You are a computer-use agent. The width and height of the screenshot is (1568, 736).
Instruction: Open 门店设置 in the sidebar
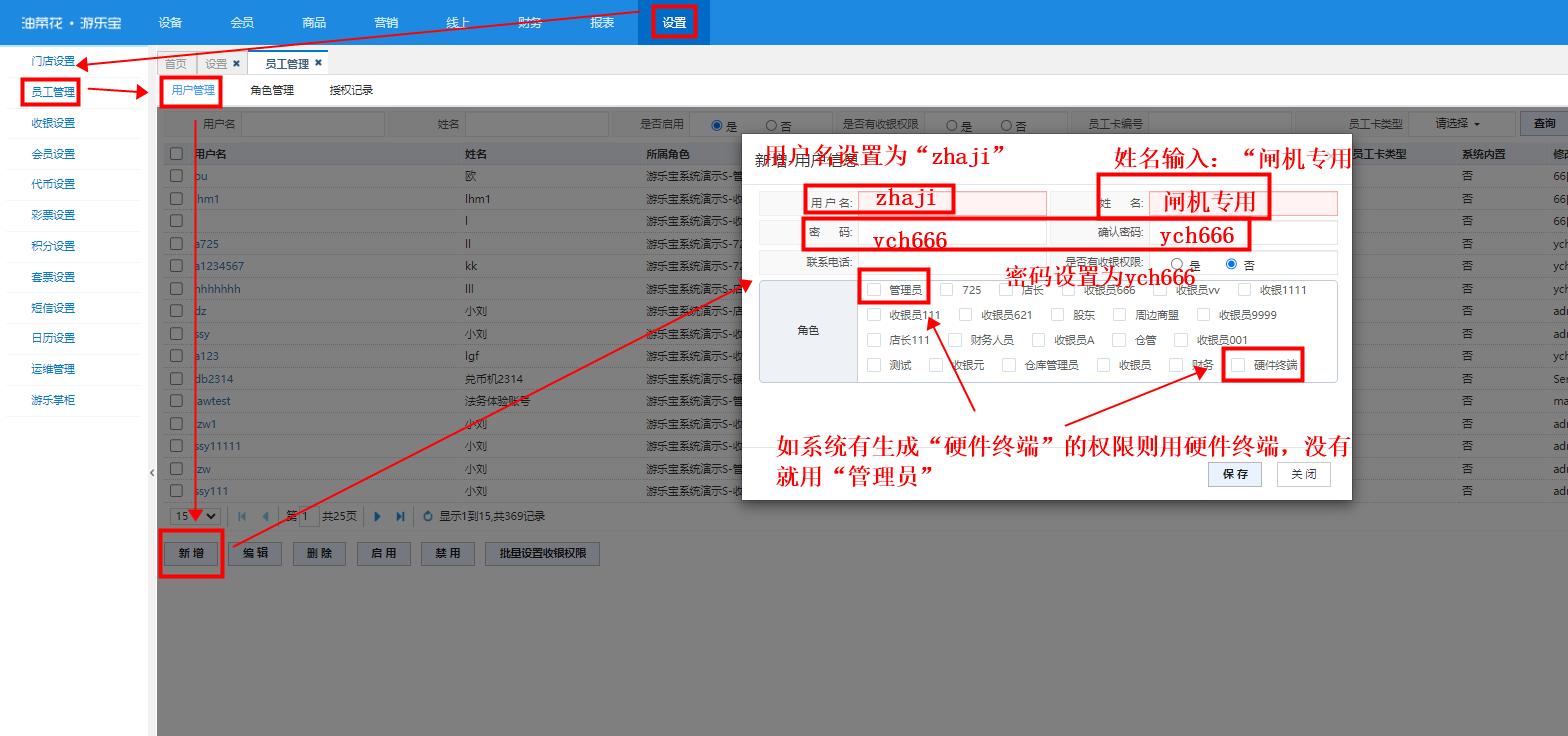coord(53,61)
